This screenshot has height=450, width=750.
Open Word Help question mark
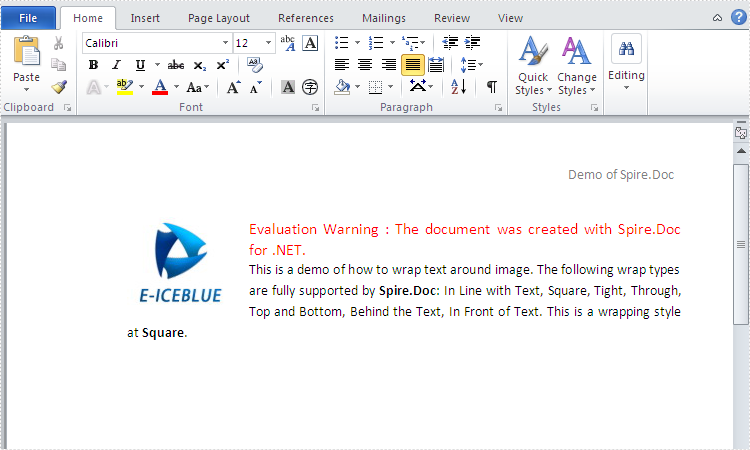click(739, 17)
